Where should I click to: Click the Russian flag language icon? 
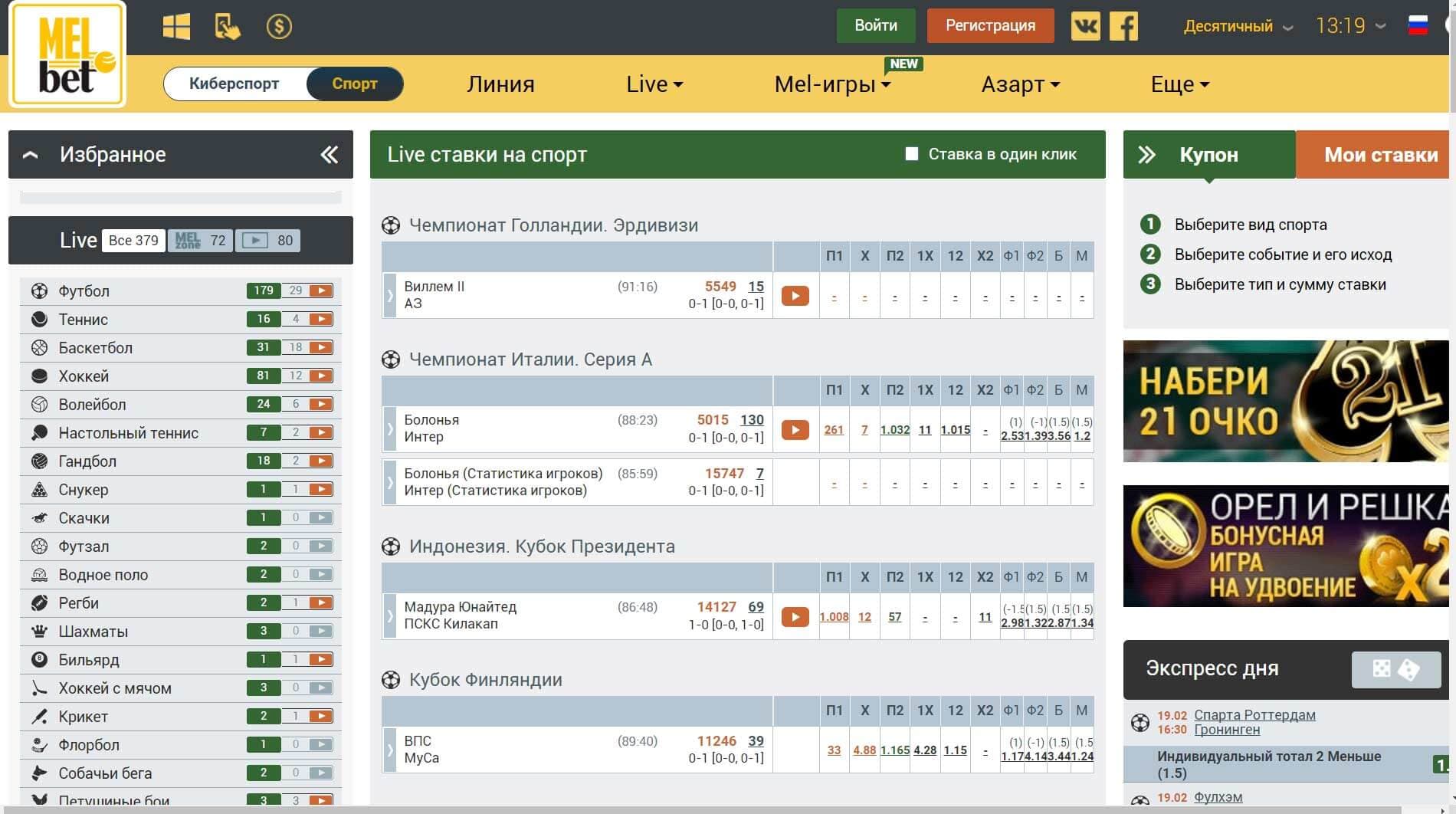1418,25
